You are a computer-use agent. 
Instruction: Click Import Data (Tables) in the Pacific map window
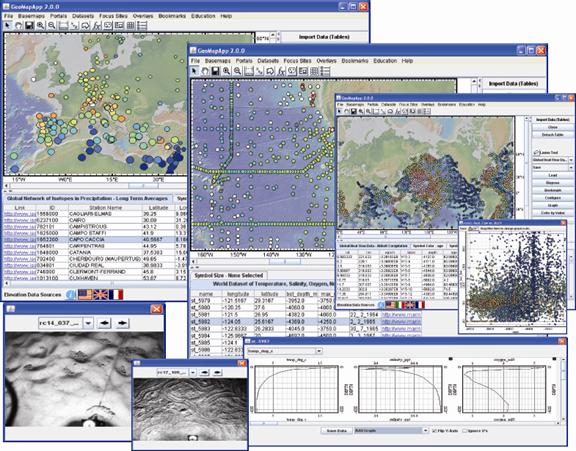[513, 84]
